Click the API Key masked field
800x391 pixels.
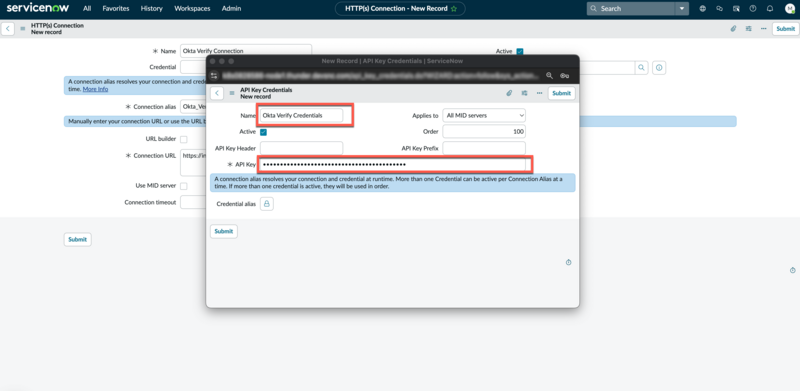coord(393,165)
